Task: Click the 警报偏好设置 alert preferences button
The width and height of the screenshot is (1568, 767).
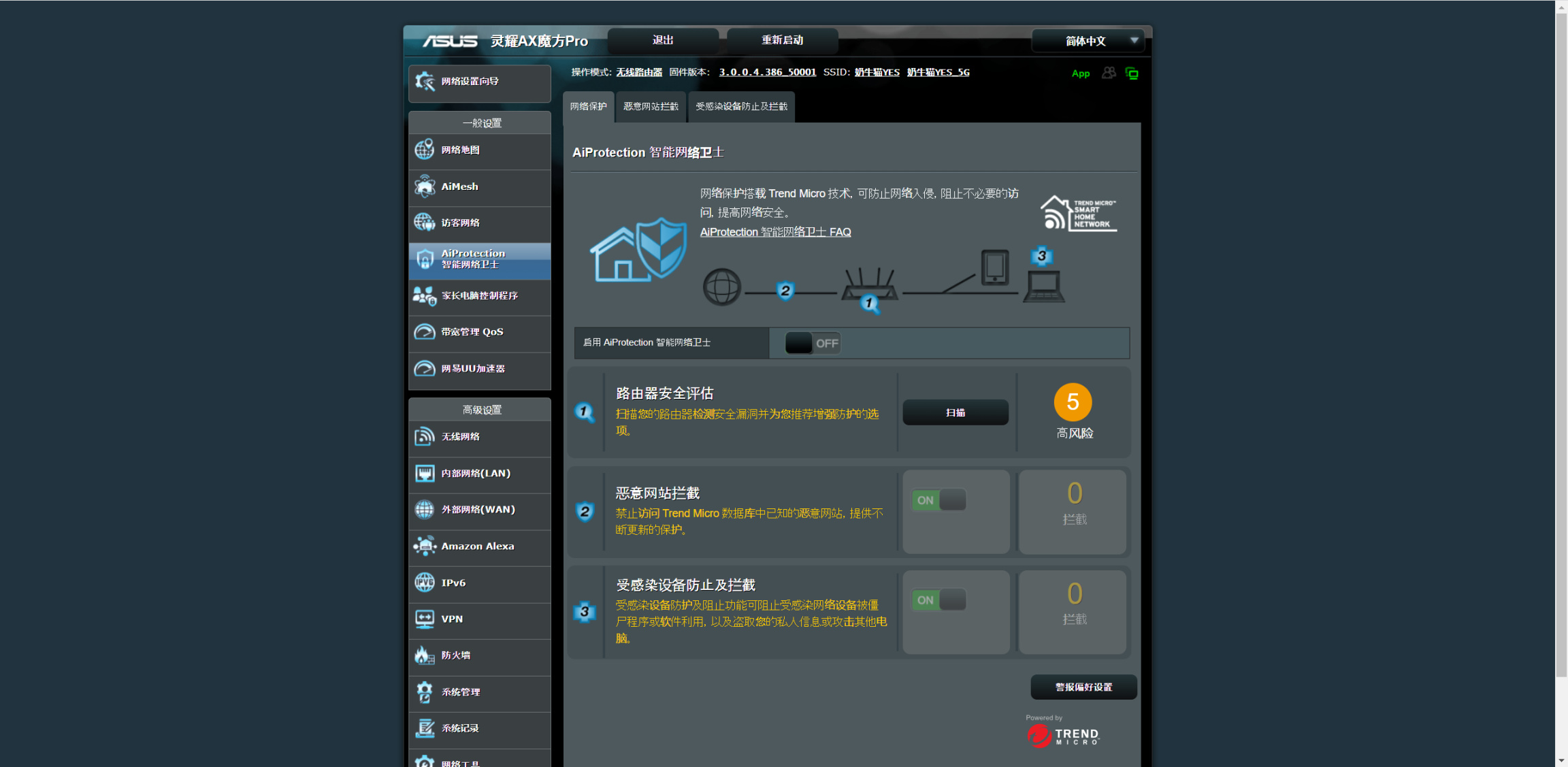Action: (1083, 687)
